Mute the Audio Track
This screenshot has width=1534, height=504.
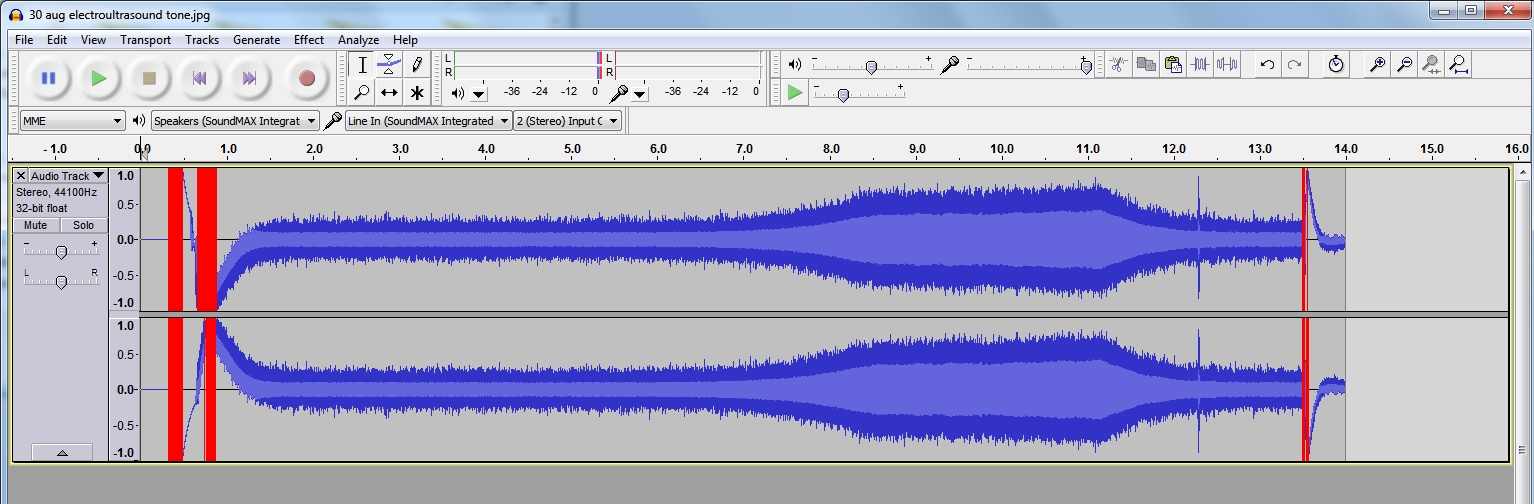coord(35,225)
